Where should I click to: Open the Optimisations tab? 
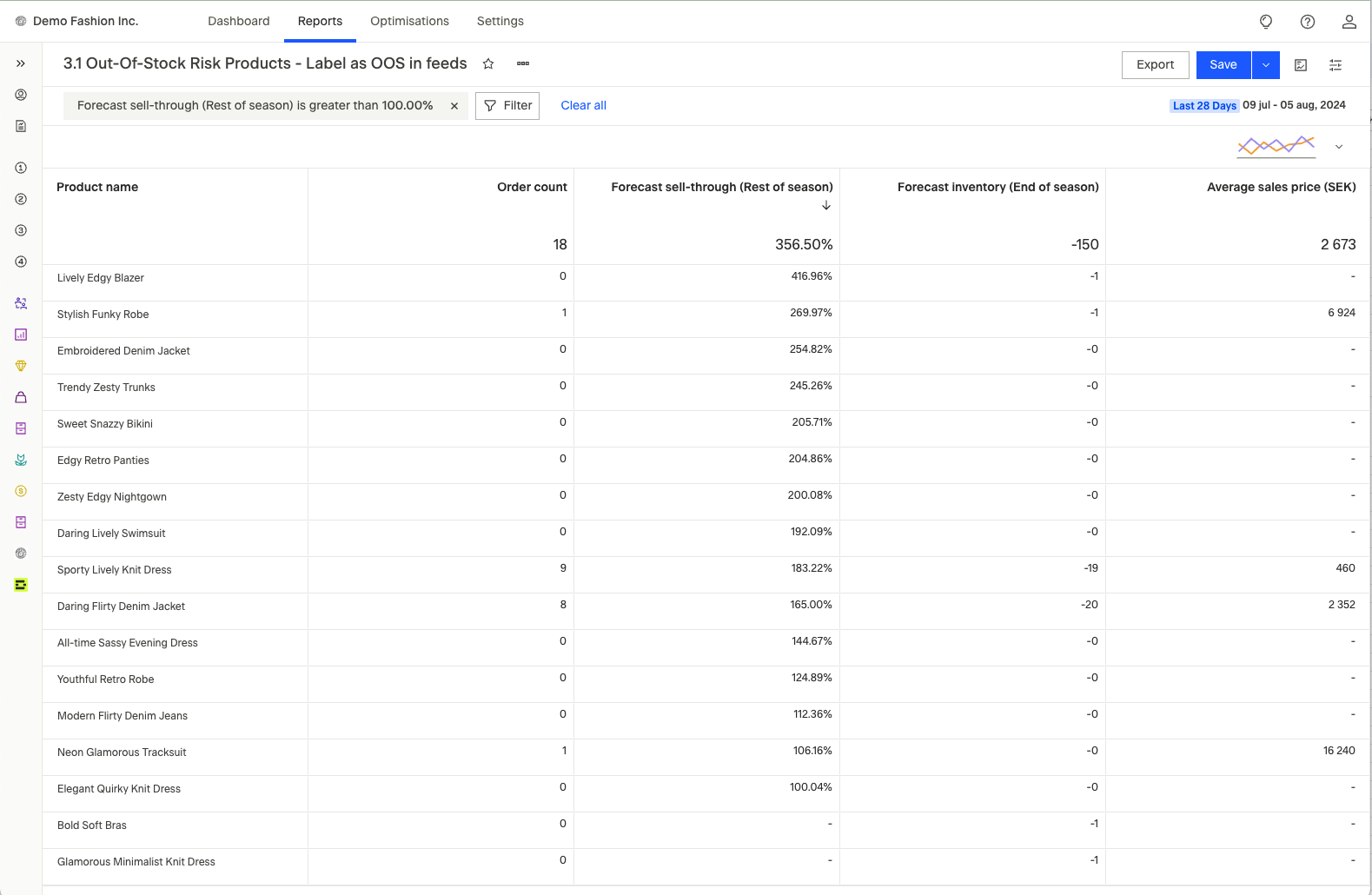pyautogui.click(x=409, y=21)
